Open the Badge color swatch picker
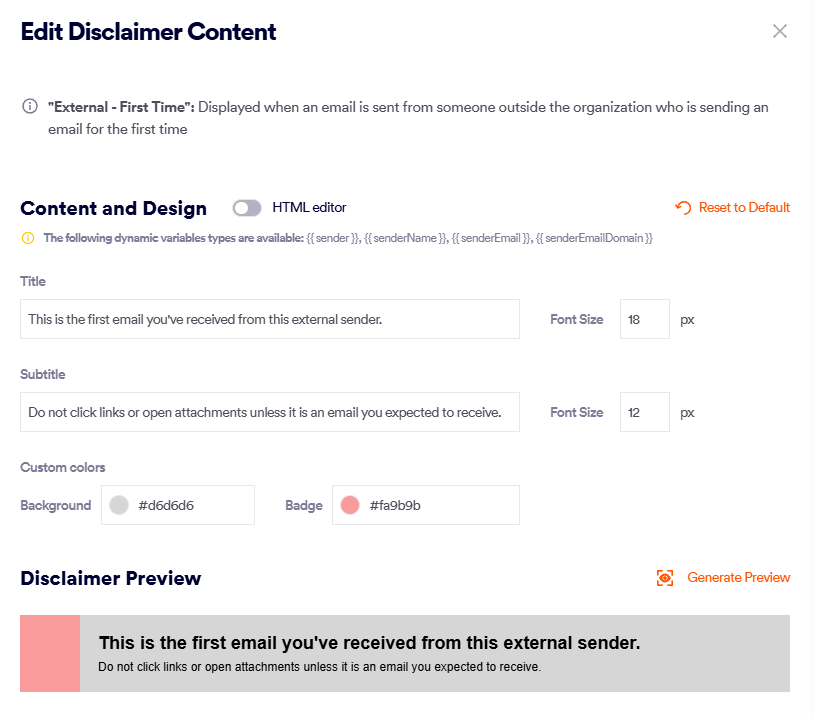The image size is (815, 719). click(x=350, y=505)
